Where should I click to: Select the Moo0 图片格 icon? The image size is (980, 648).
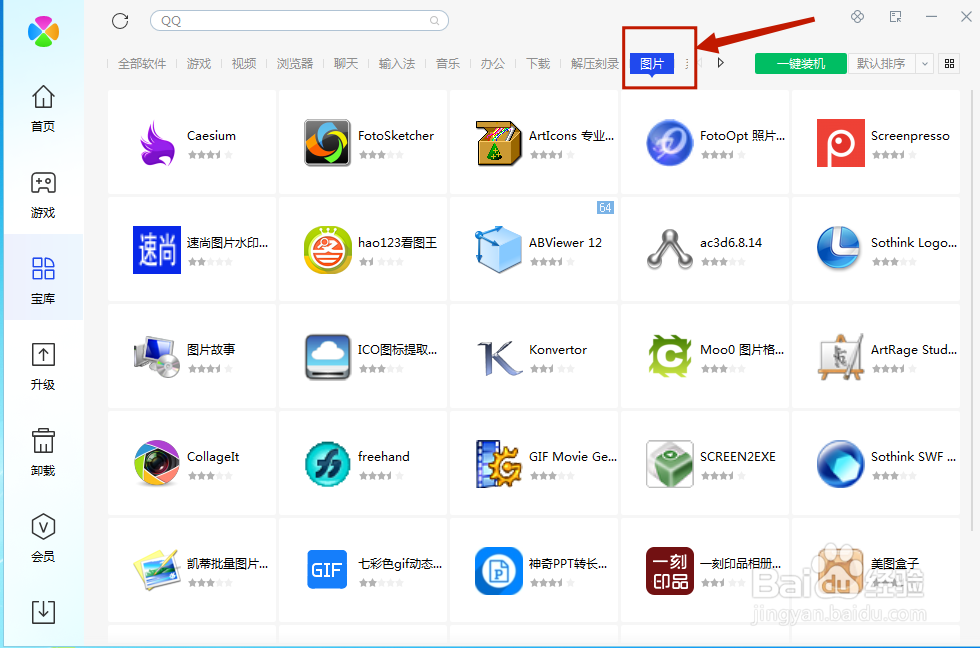[x=669, y=357]
